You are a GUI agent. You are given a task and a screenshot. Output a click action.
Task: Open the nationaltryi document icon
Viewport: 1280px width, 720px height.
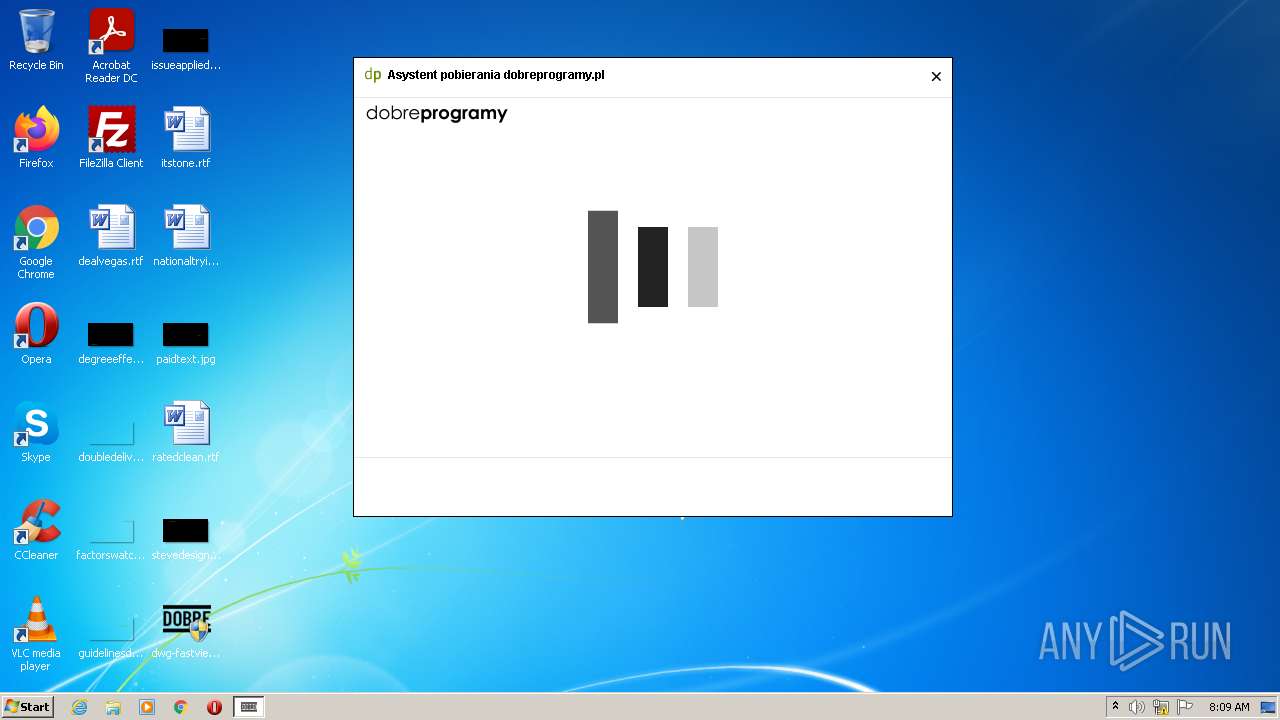pyautogui.click(x=186, y=236)
